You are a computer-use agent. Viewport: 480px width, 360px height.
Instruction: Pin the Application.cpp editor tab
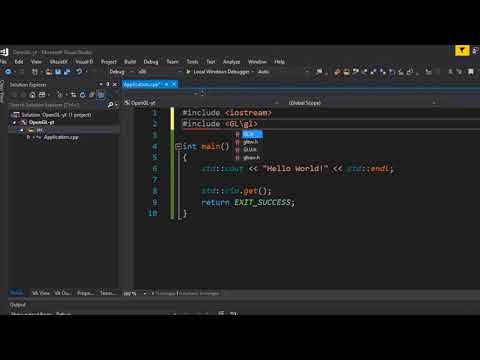coord(166,84)
